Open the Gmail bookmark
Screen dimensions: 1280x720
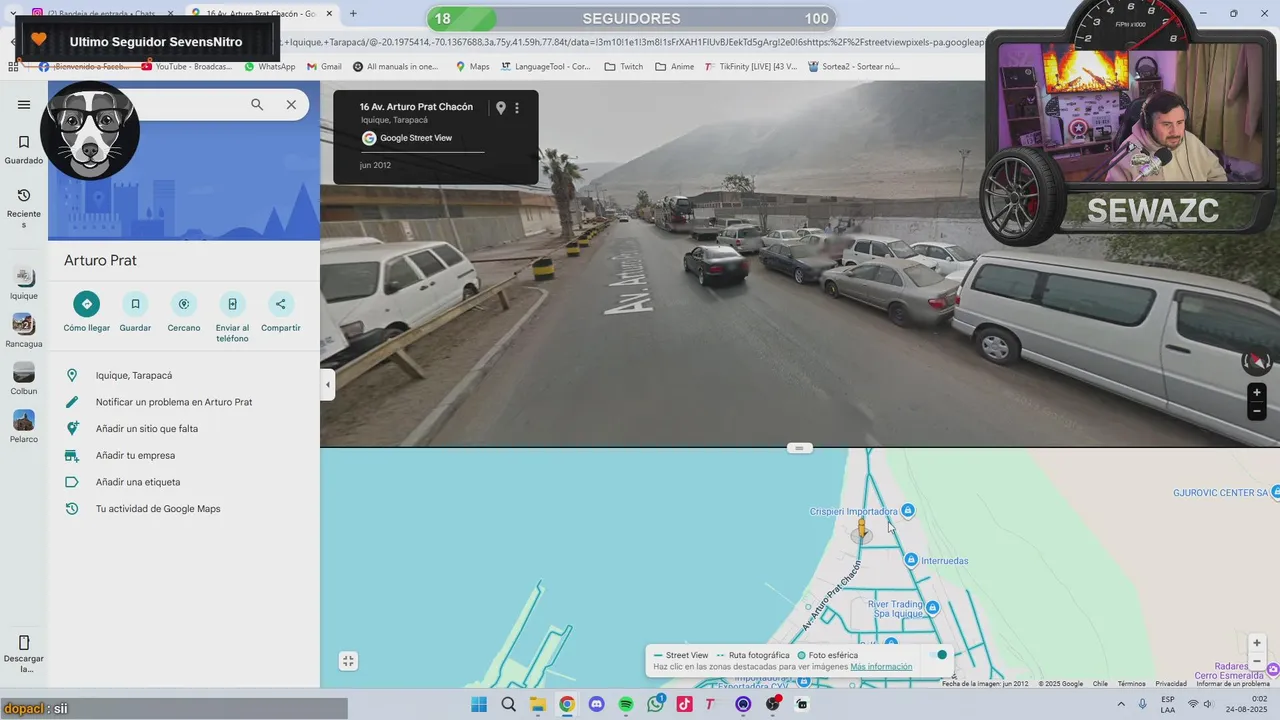tap(325, 67)
